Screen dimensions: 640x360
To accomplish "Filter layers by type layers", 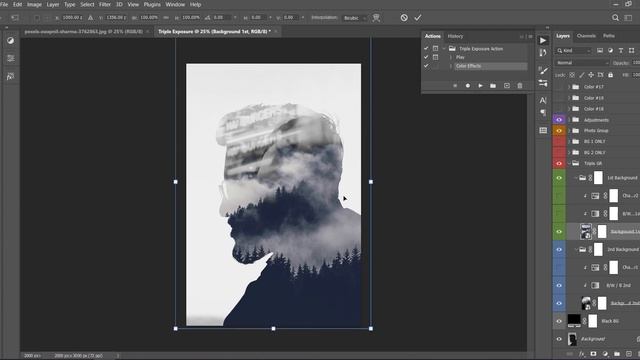I will [x=621, y=51].
